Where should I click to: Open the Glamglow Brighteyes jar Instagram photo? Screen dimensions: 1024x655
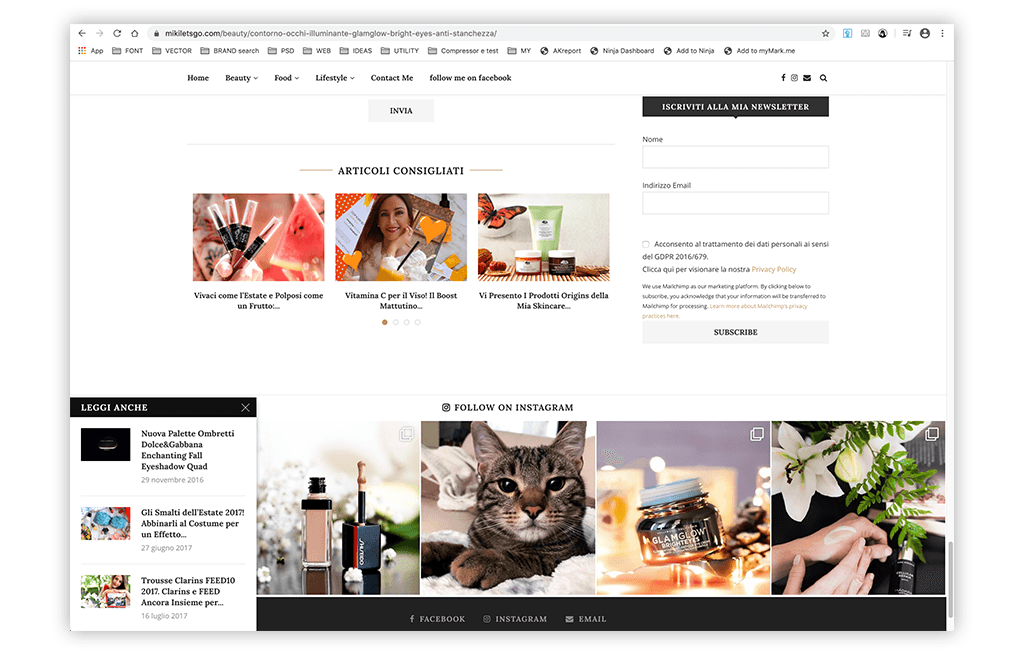pos(683,508)
